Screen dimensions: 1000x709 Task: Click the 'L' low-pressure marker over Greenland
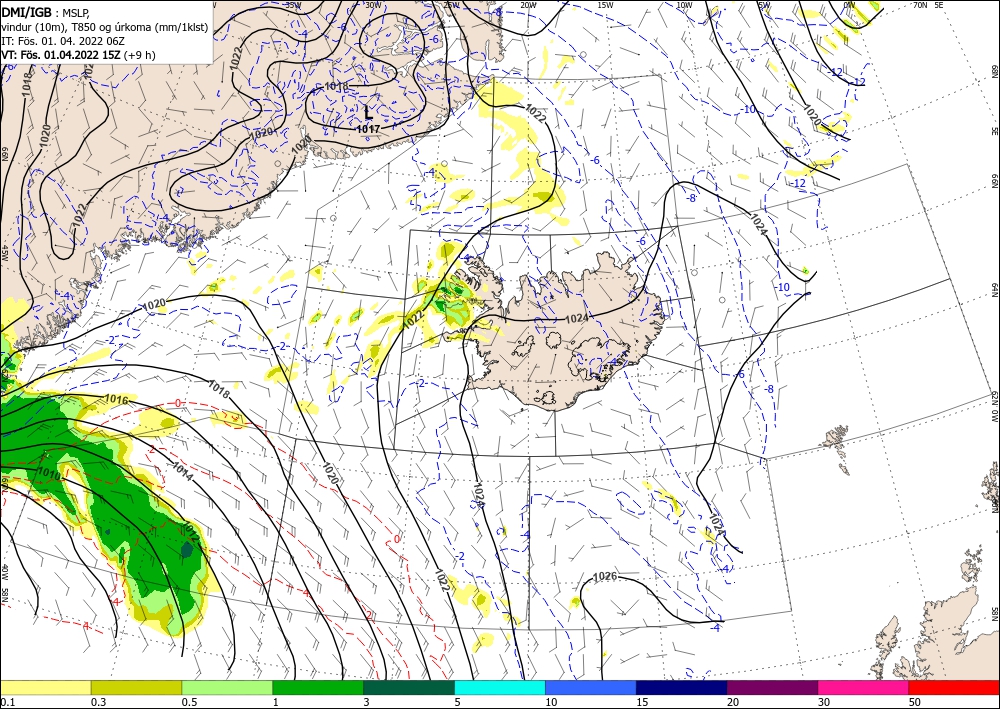pyautogui.click(x=368, y=113)
